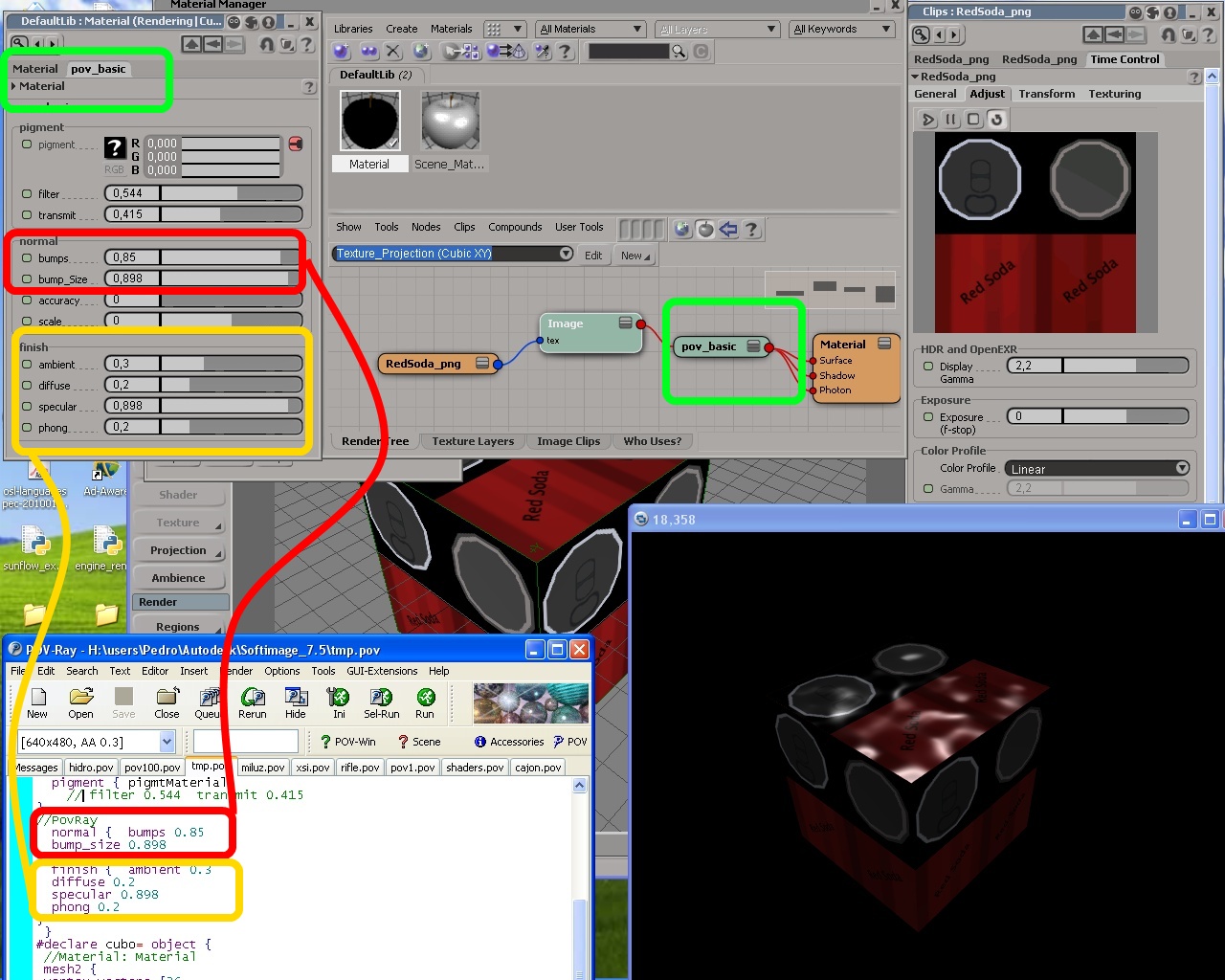This screenshot has width=1225, height=980.
Task: Open the grid view mode dropdown
Action: [504, 29]
